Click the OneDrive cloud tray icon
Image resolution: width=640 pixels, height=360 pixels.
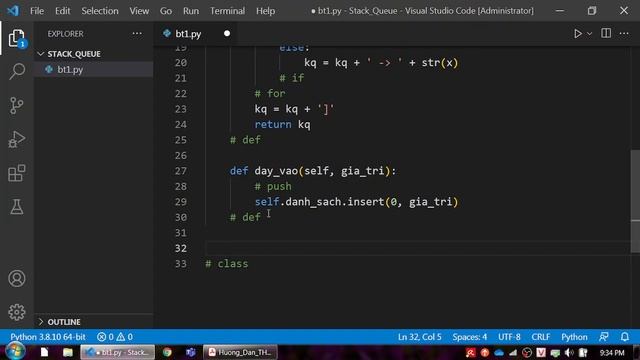(x=499, y=352)
